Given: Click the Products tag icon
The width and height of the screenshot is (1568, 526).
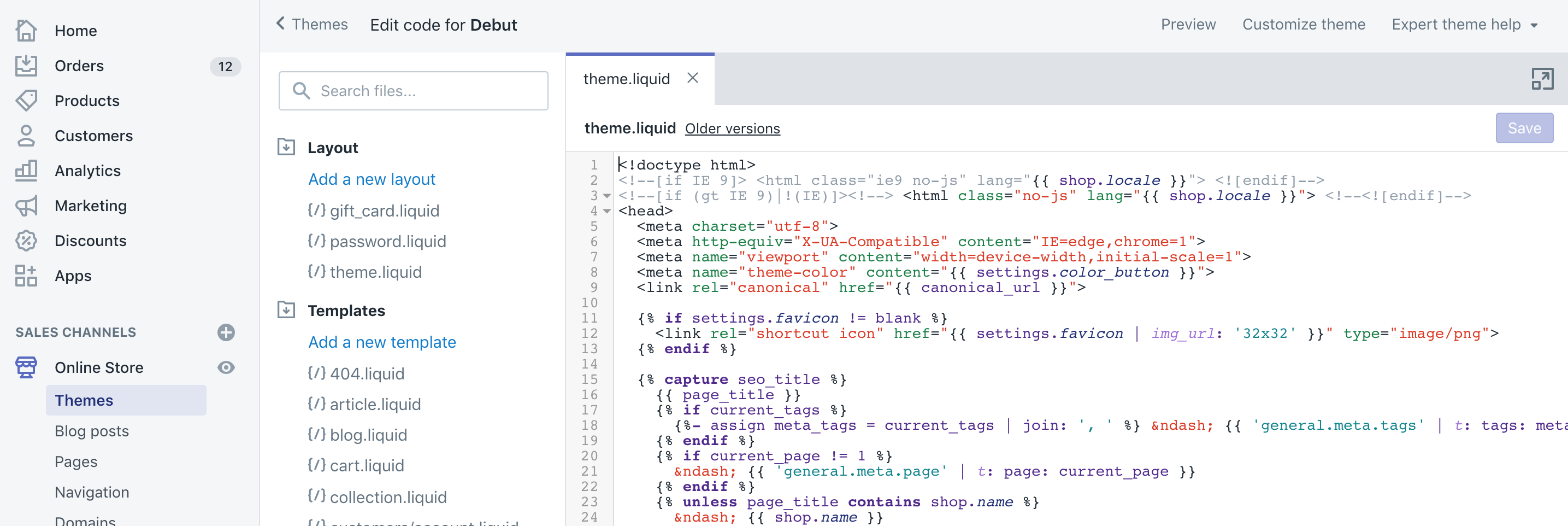Looking at the screenshot, I should 26,101.
